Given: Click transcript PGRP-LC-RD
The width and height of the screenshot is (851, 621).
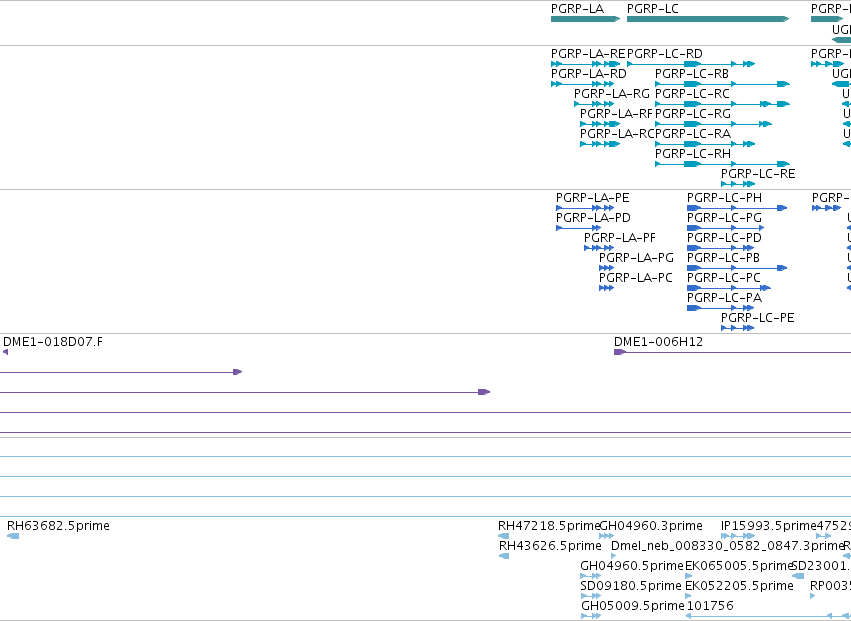Looking at the screenshot, I should click(x=690, y=64).
